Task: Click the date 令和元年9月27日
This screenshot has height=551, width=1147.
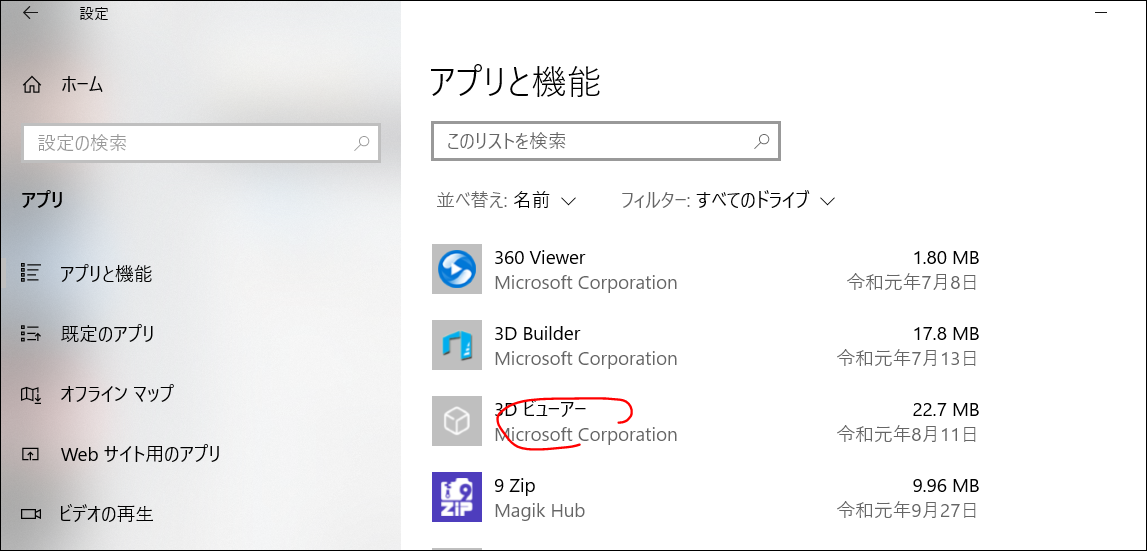Action: [907, 510]
